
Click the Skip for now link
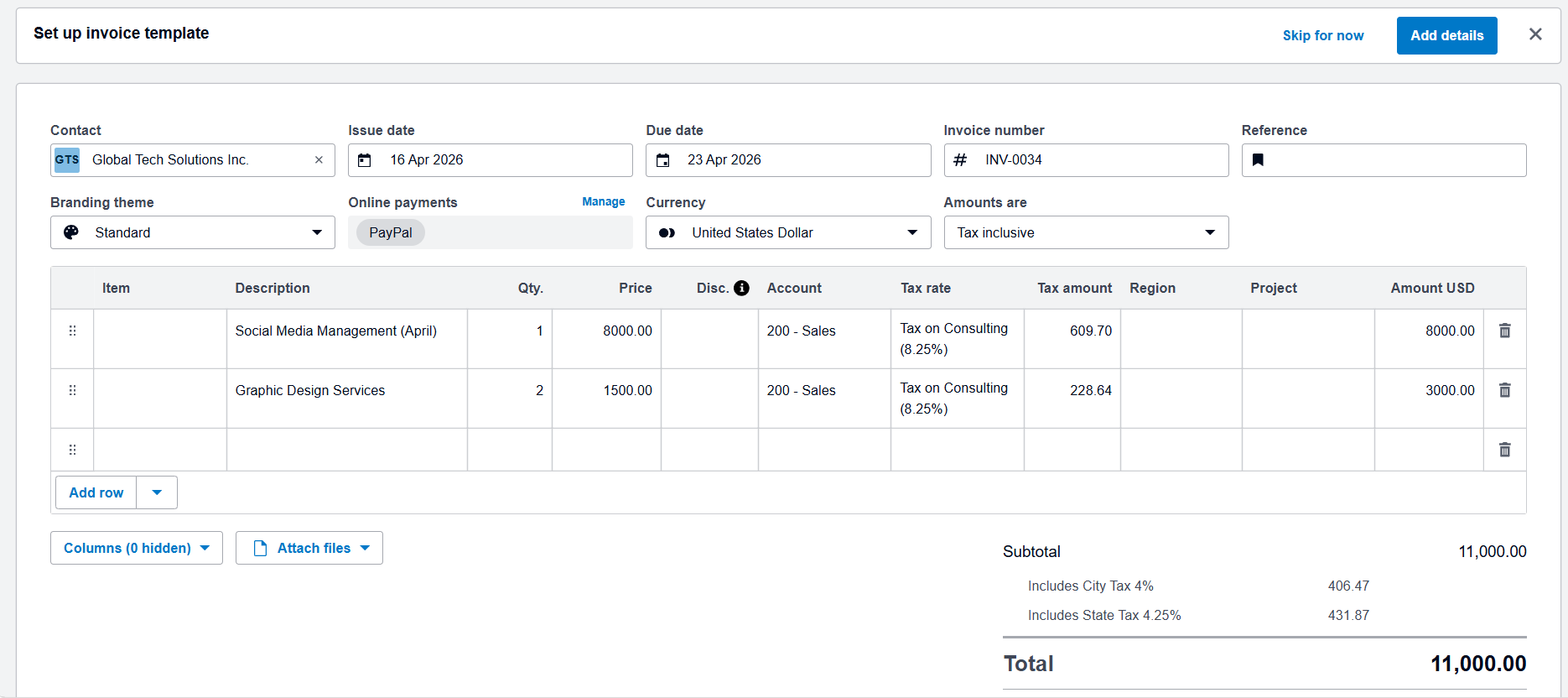pyautogui.click(x=1323, y=35)
